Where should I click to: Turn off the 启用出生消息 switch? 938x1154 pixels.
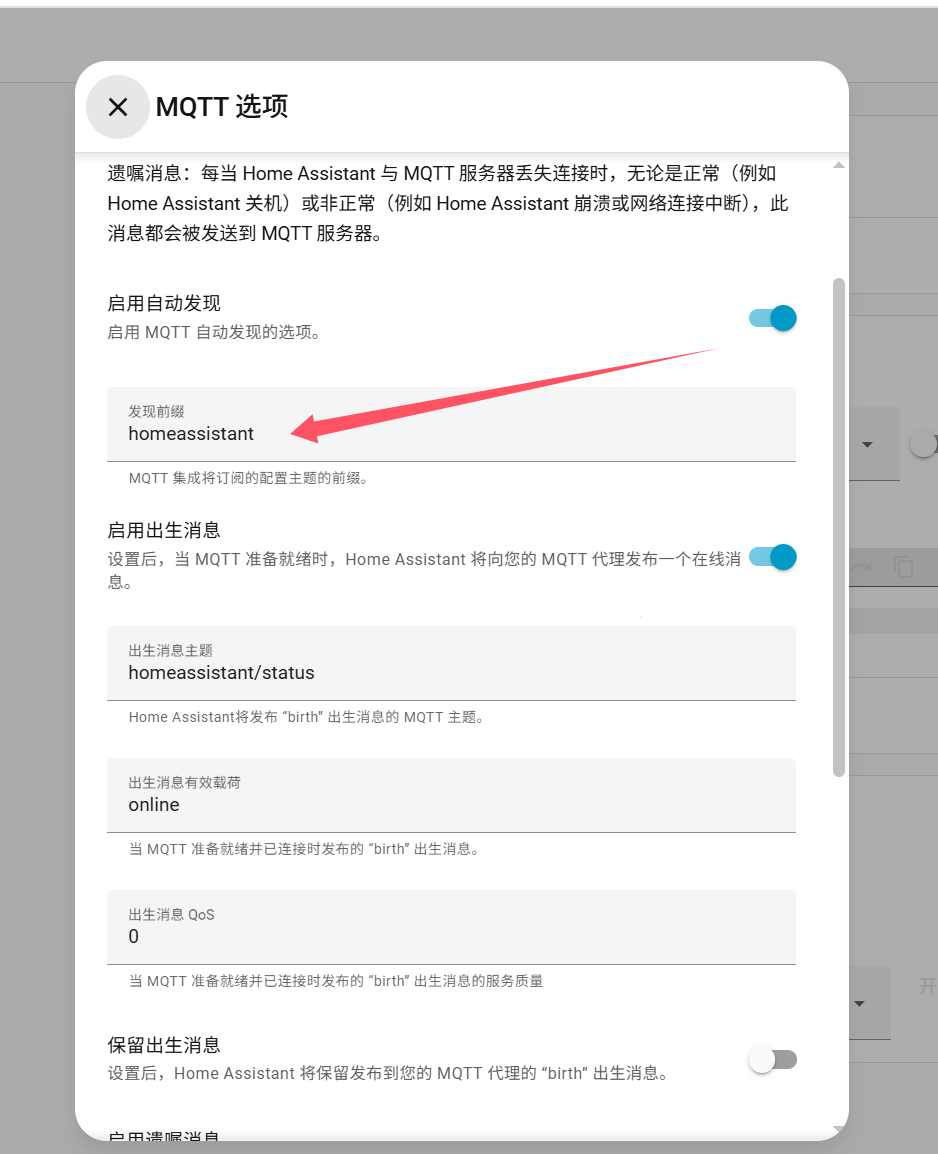pos(772,557)
